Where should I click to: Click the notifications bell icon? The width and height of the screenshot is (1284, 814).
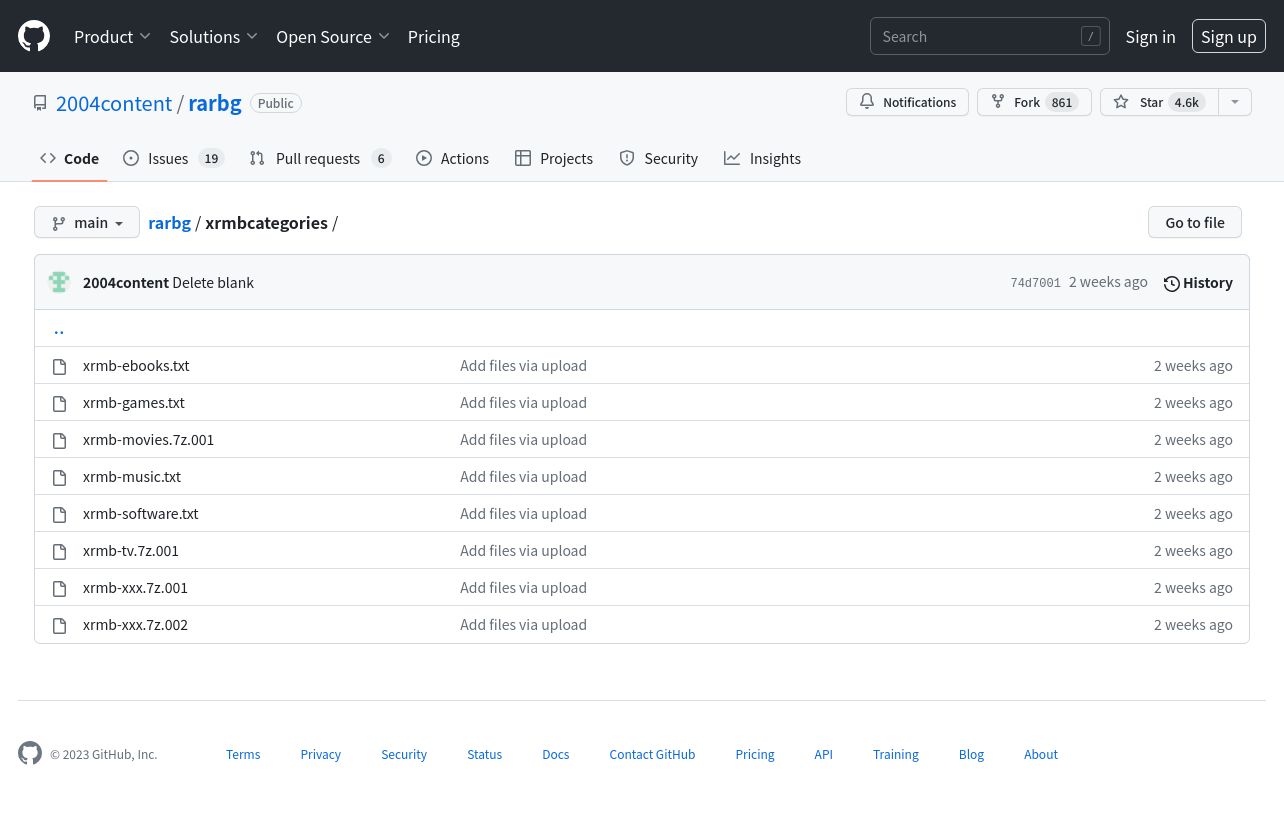click(x=867, y=102)
